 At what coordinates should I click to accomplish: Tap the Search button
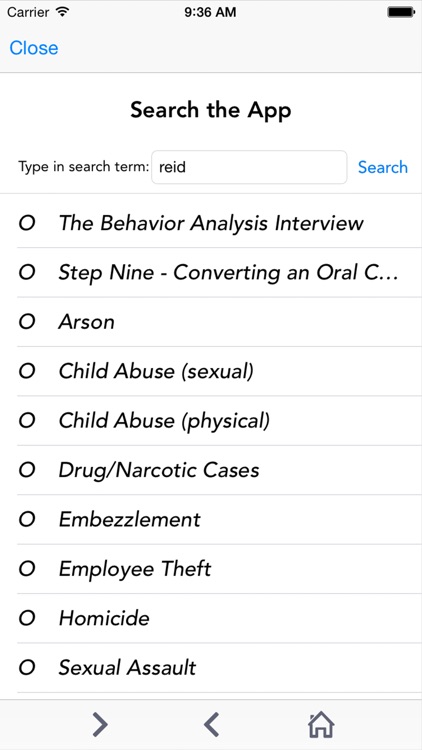383,167
